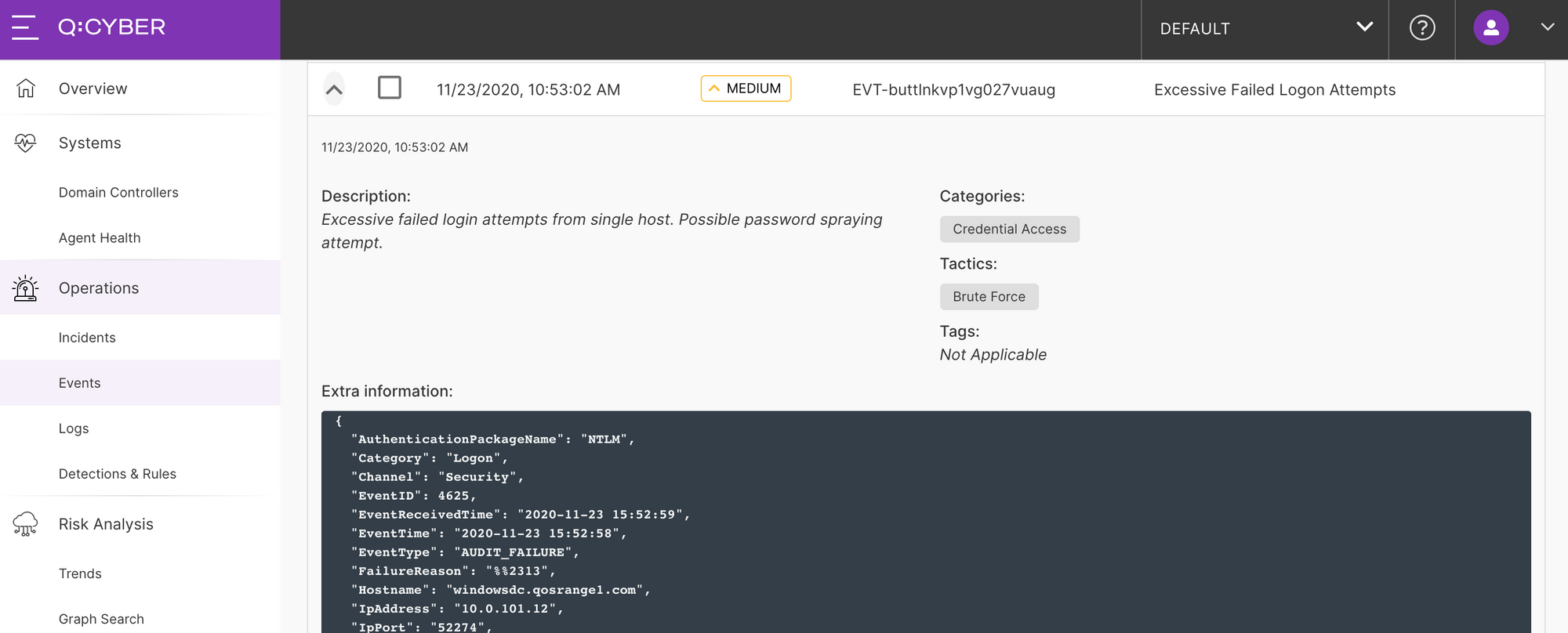The width and height of the screenshot is (1568, 633).
Task: Click the Operations alarm icon
Action: (x=26, y=288)
